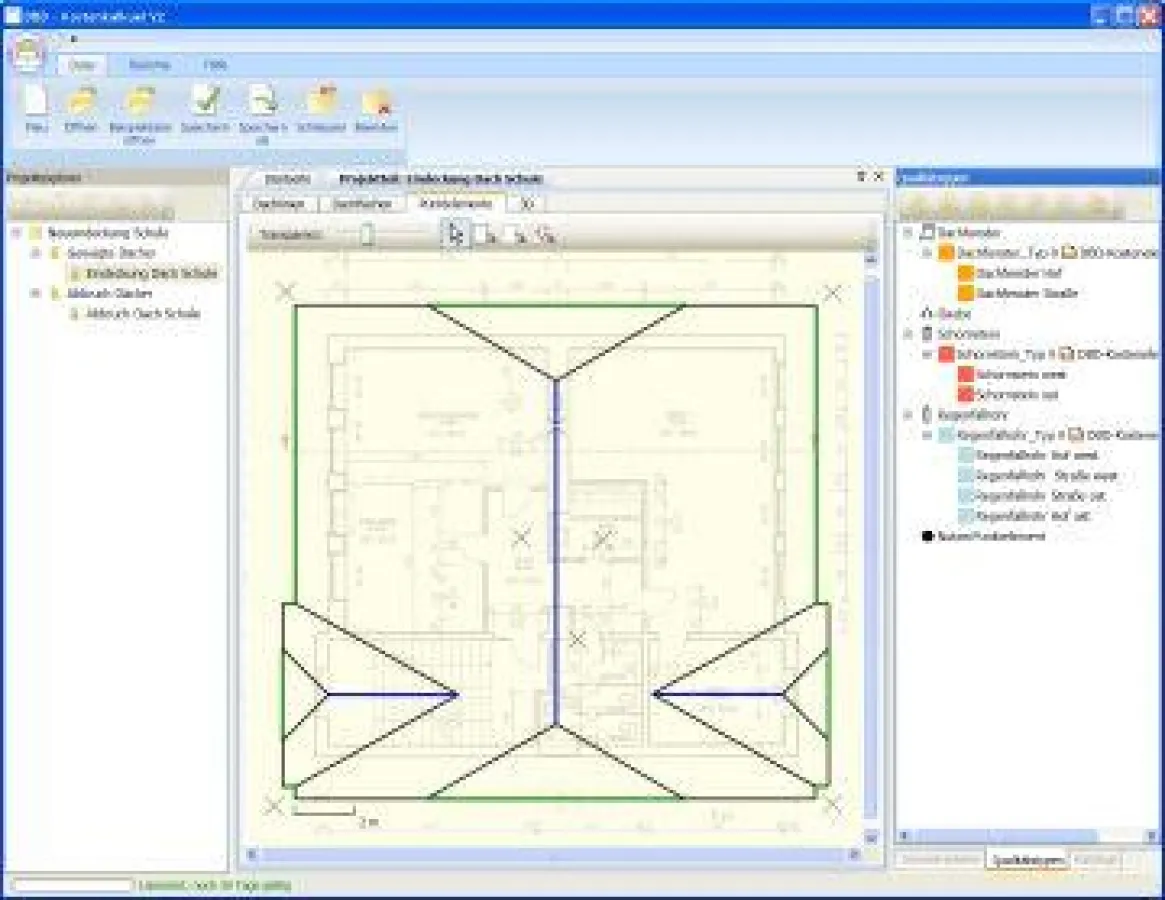Click the horizontal scrollbar below the drawing
The image size is (1165, 900).
click(x=553, y=855)
